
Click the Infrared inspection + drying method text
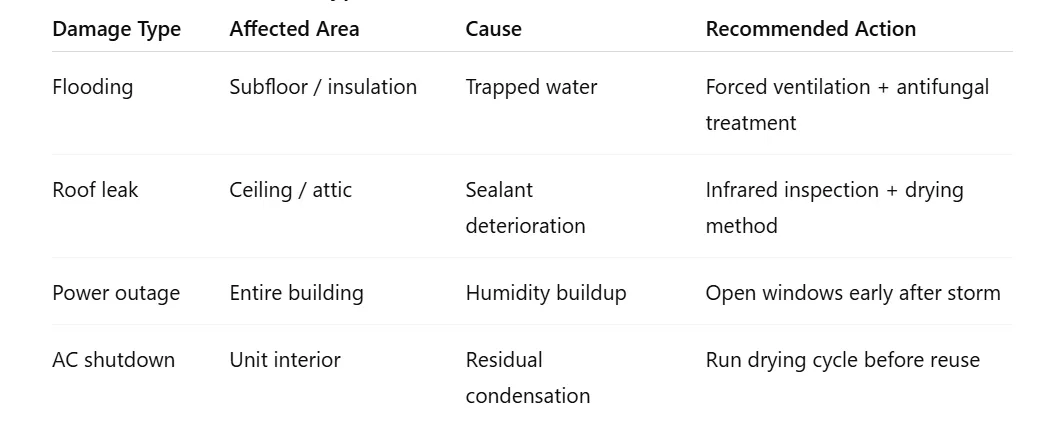[834, 207]
